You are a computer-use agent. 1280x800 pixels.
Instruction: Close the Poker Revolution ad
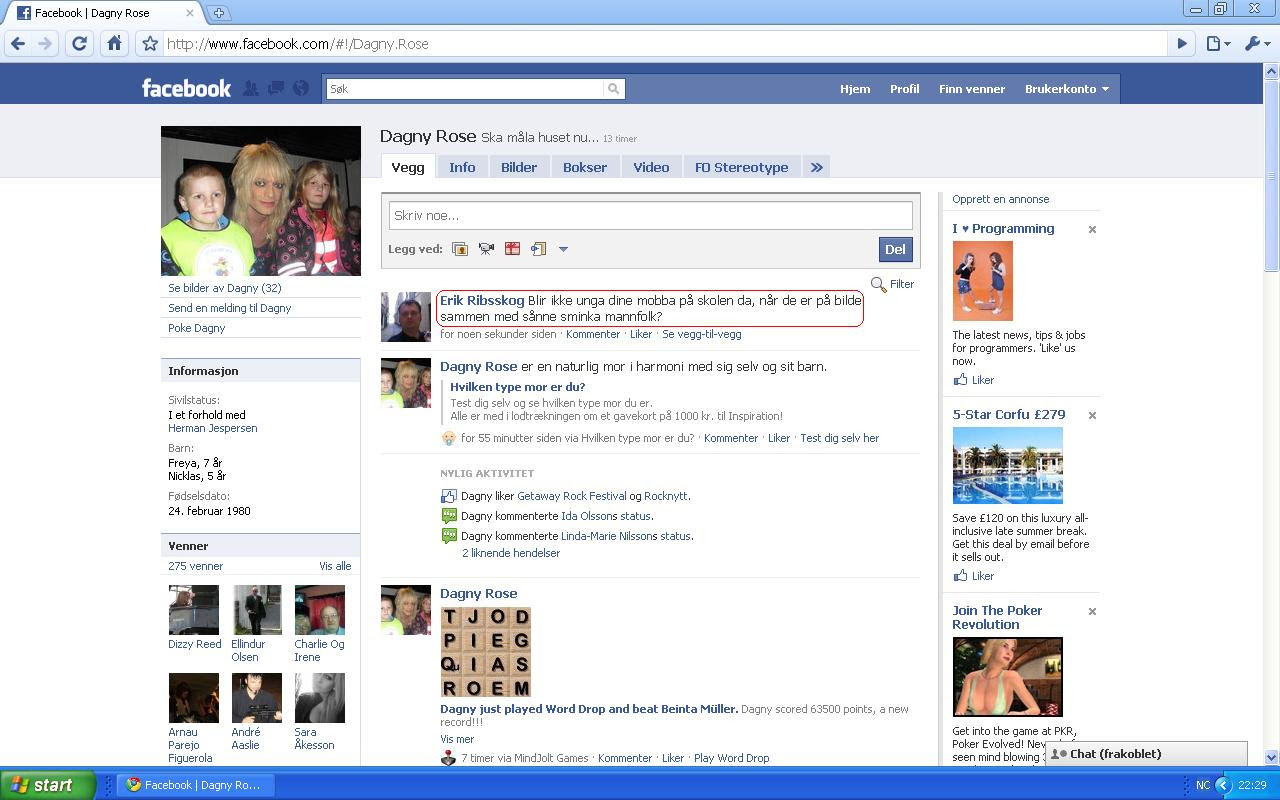pyautogui.click(x=1092, y=612)
